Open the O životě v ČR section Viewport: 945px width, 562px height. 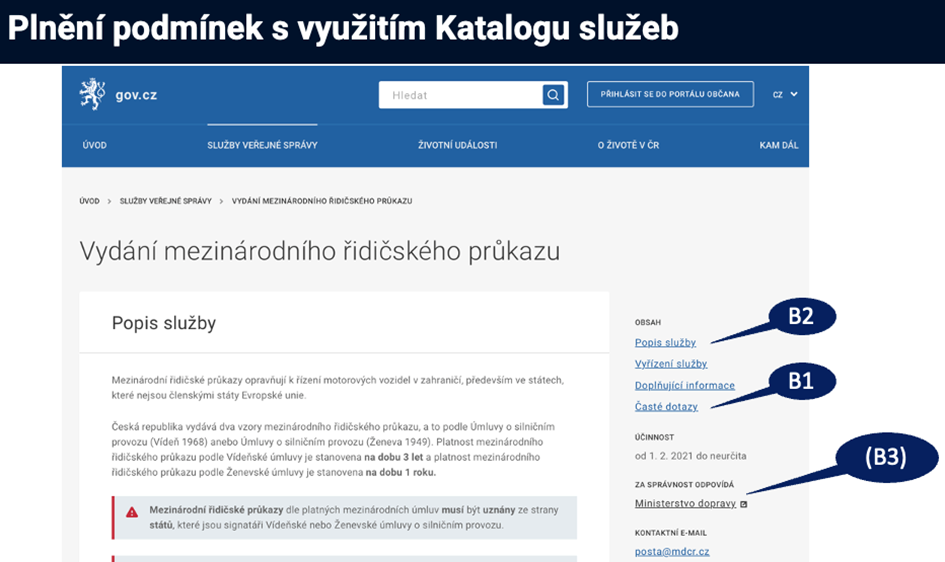click(x=628, y=145)
